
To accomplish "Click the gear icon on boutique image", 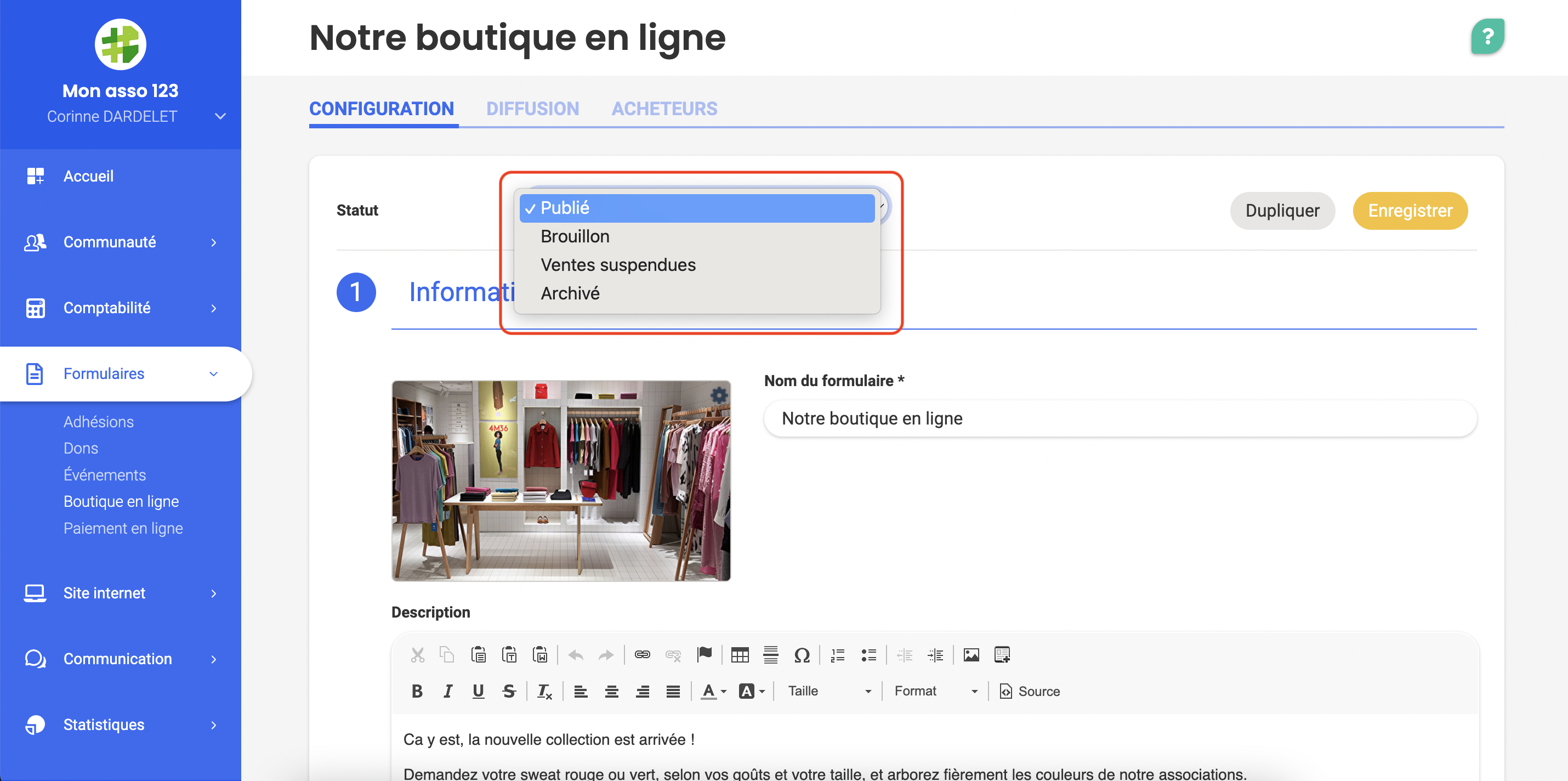I will pos(719,395).
